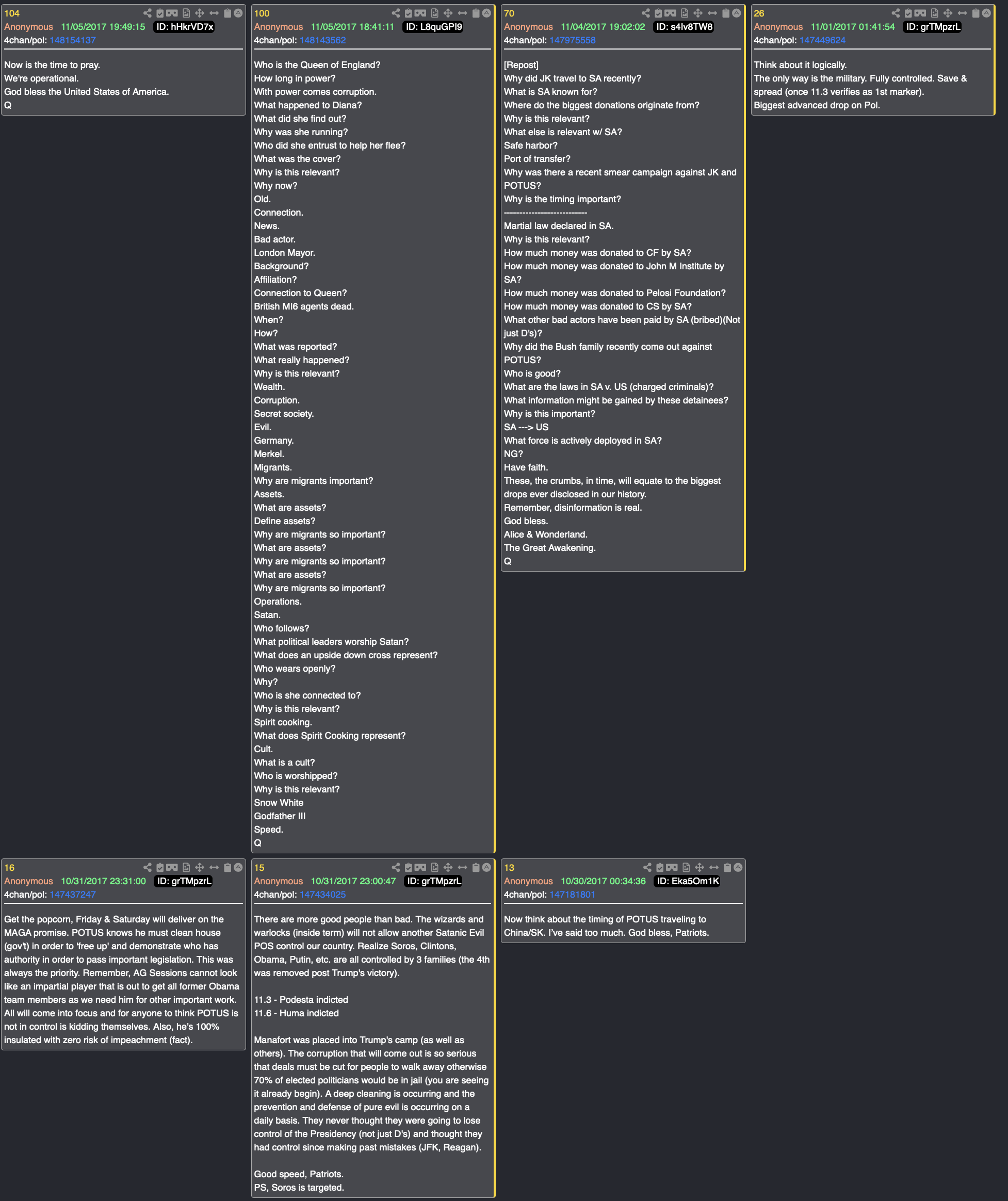Click the VR goggles icon on post 104
This screenshot has height=1201, width=1008.
click(172, 13)
